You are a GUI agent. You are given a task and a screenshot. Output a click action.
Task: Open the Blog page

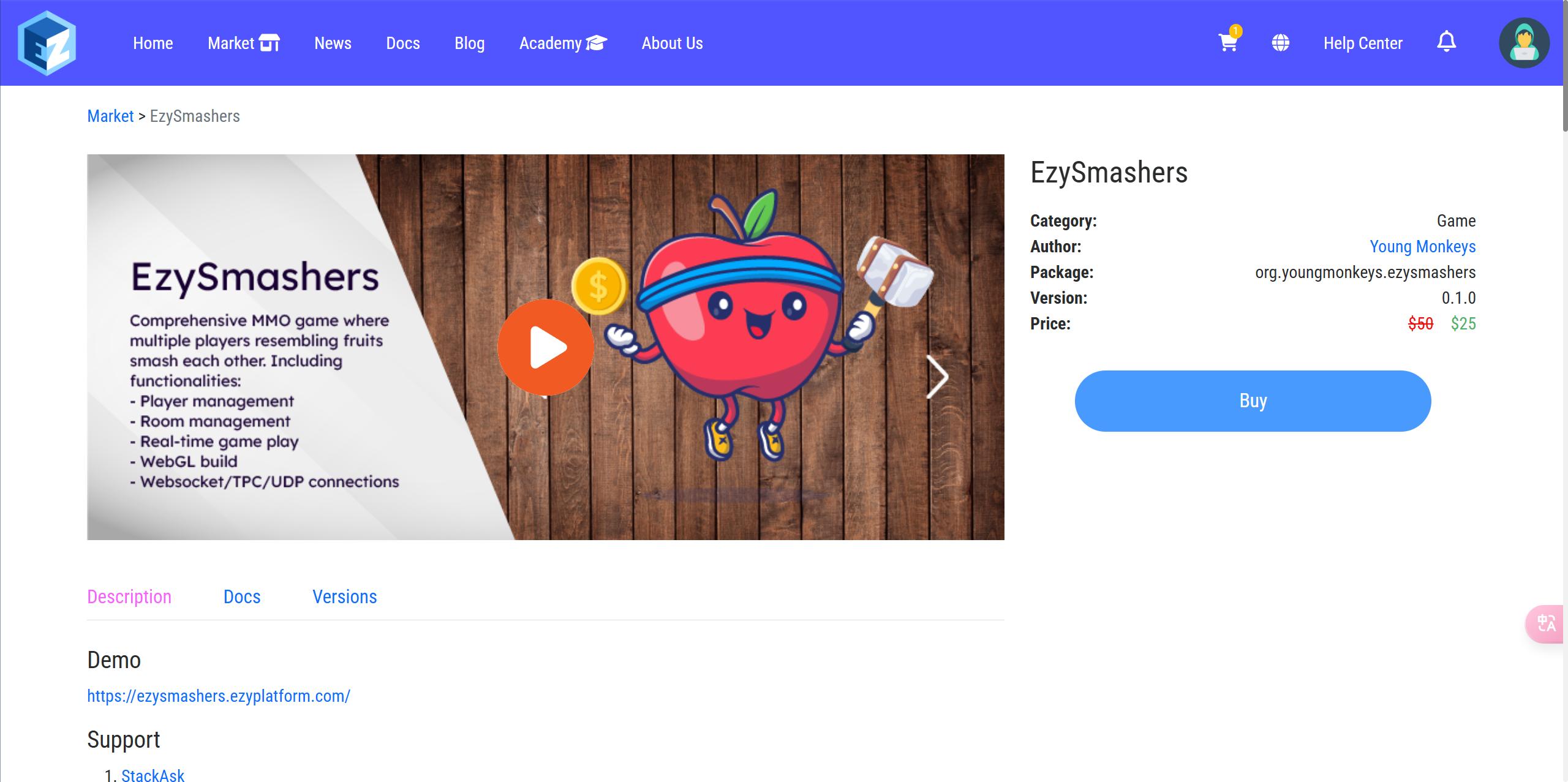pos(469,43)
